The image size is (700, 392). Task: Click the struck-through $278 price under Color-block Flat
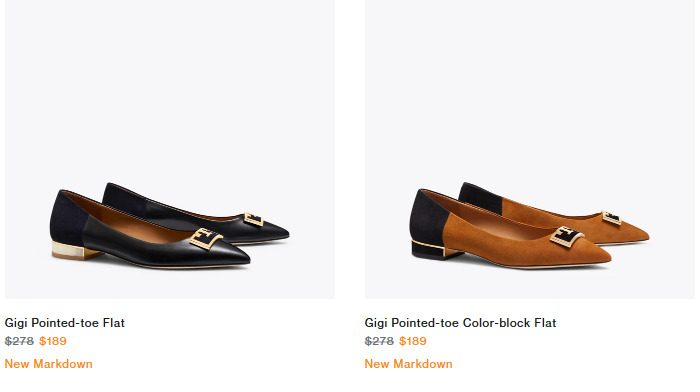[x=379, y=341]
